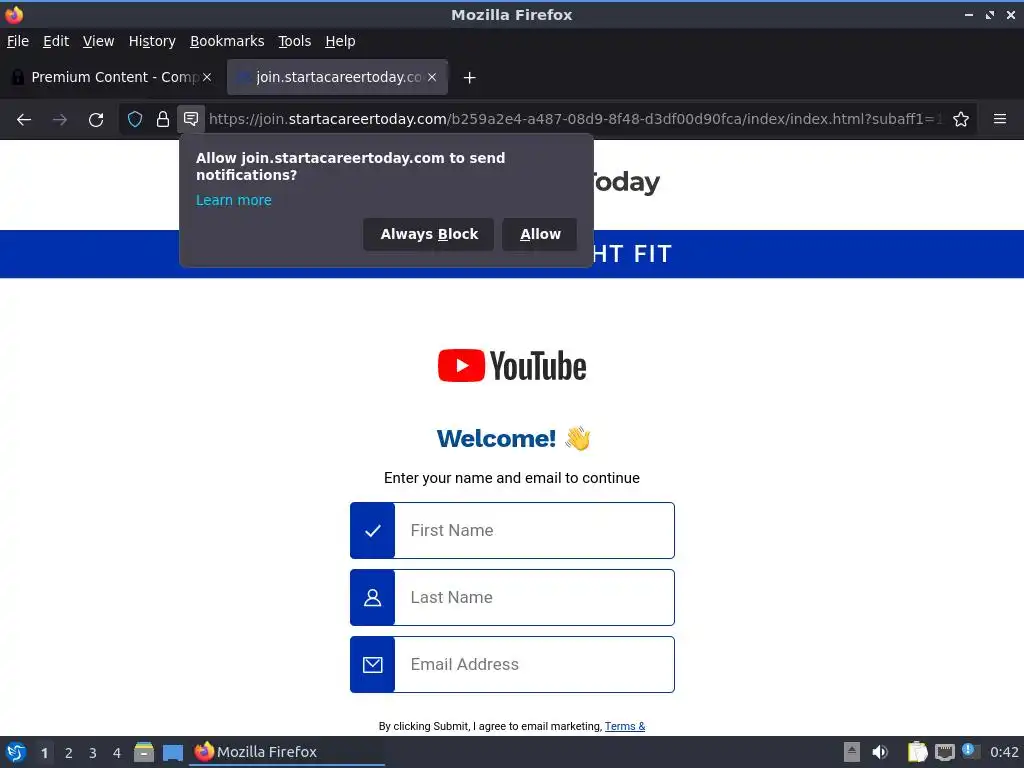The height and width of the screenshot is (768, 1024).
Task: Reload the current page
Action: [x=96, y=120]
